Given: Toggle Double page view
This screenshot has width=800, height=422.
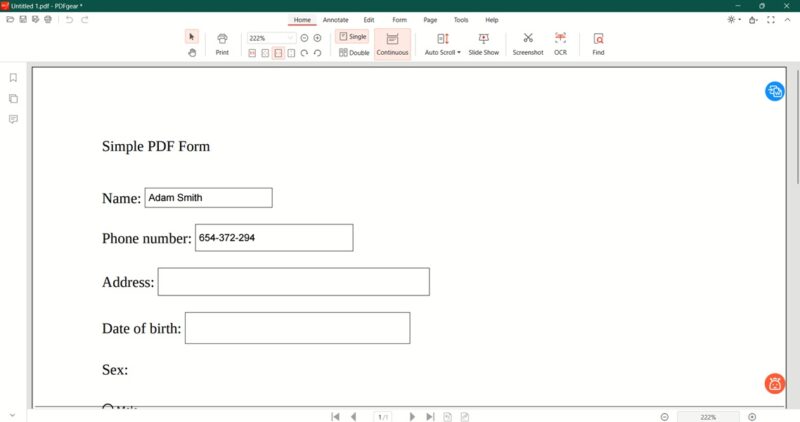Looking at the screenshot, I should [354, 53].
